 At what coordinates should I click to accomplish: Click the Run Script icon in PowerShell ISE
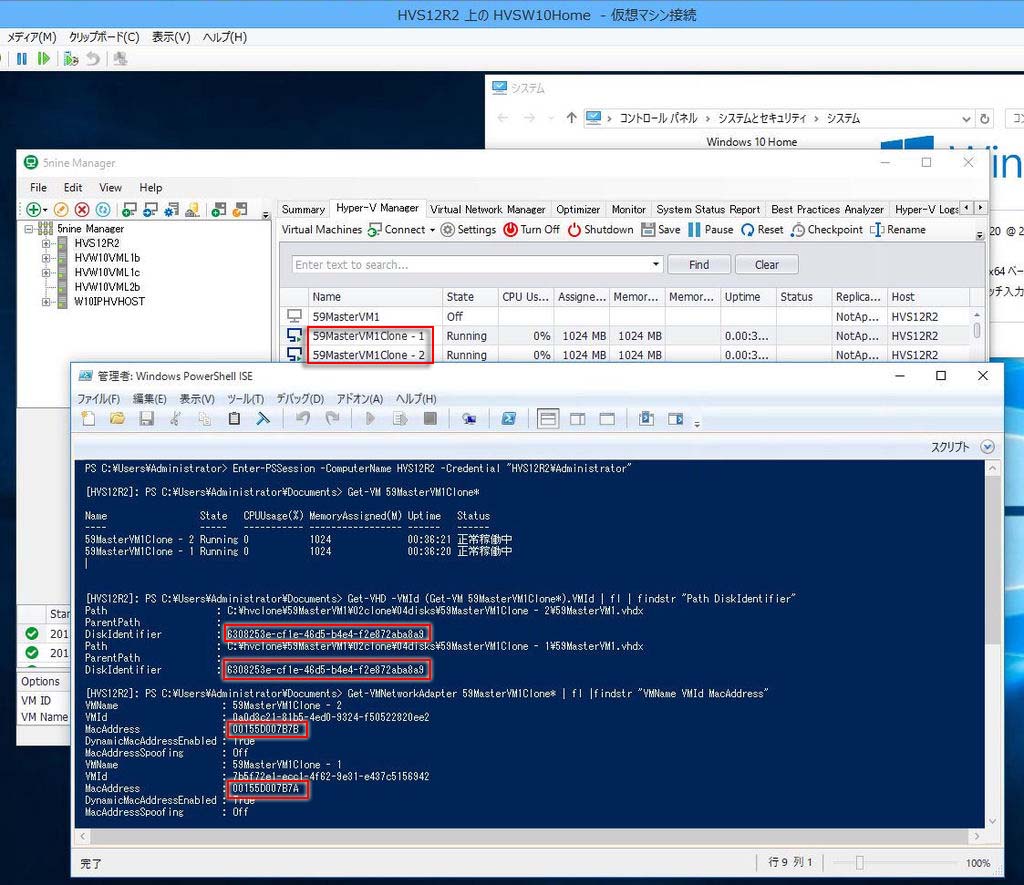point(370,419)
